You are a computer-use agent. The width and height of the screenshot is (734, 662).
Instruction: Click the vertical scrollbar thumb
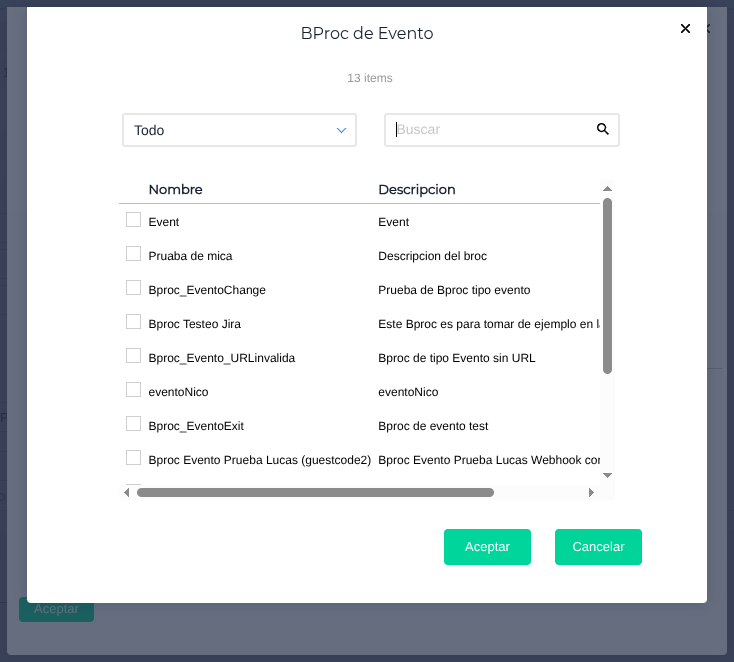pos(607,286)
